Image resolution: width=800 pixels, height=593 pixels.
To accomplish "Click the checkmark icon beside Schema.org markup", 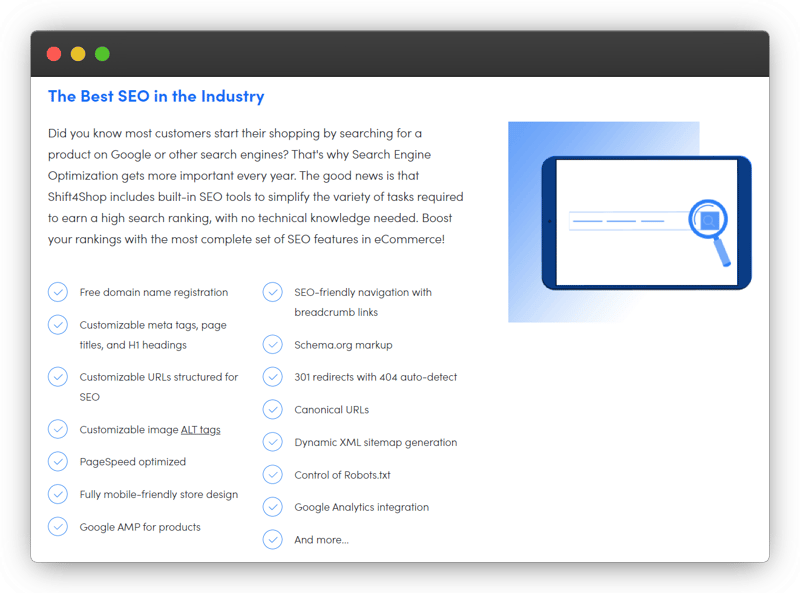I will tap(272, 344).
